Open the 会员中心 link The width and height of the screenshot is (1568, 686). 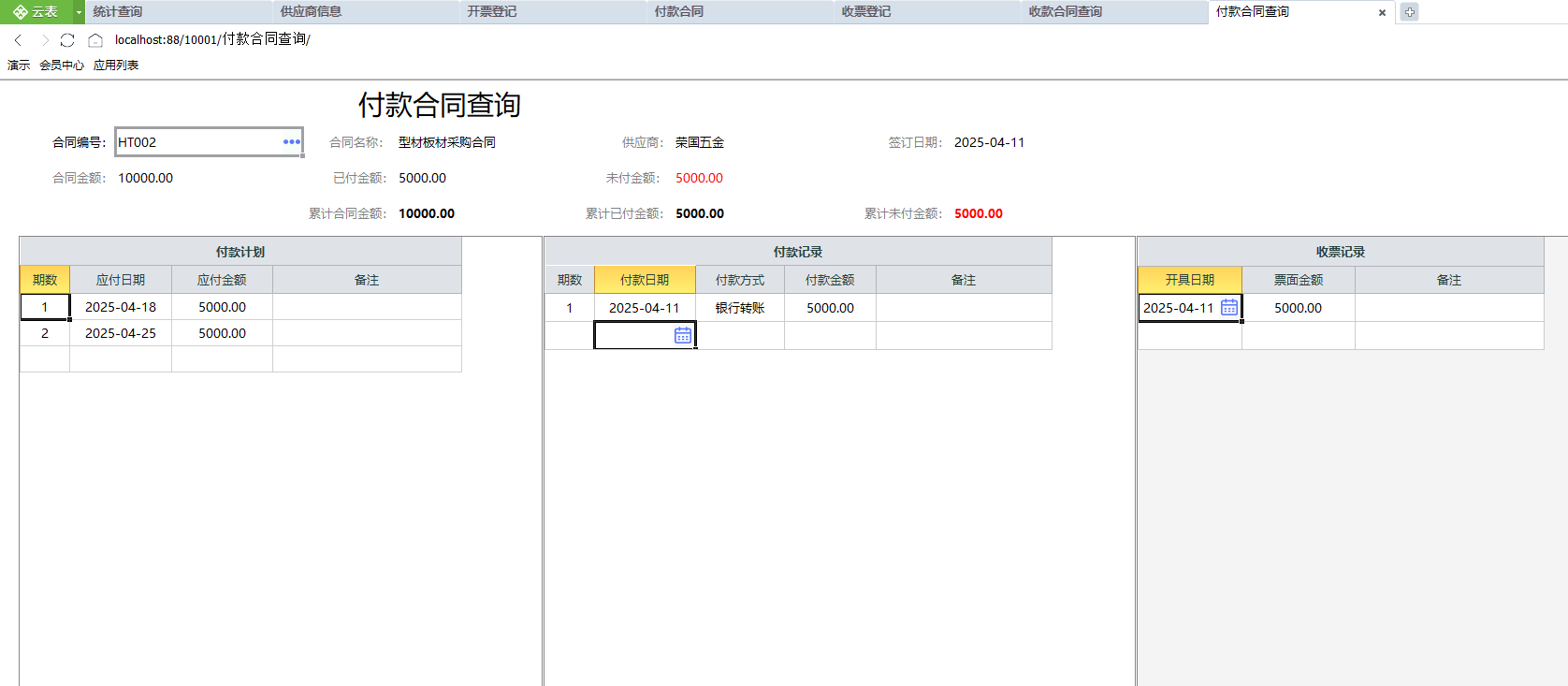[x=62, y=66]
